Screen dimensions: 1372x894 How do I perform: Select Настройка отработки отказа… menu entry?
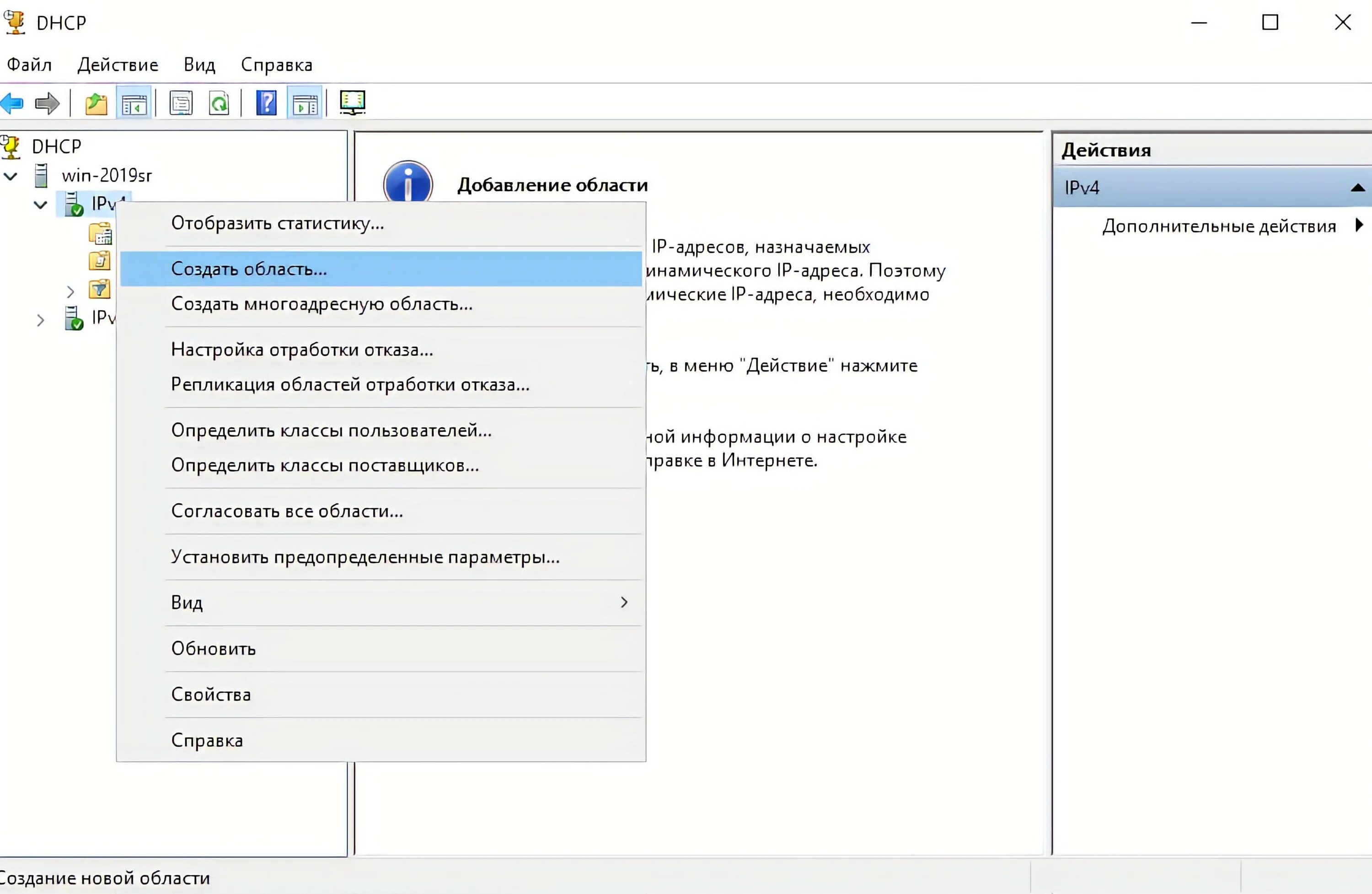point(302,350)
